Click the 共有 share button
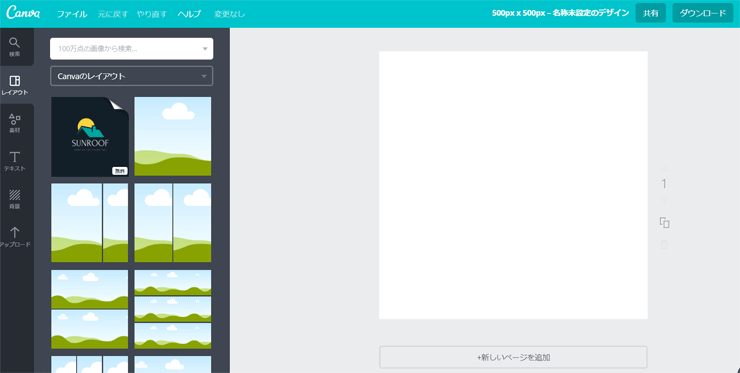This screenshot has height=373, width=740. pyautogui.click(x=650, y=13)
